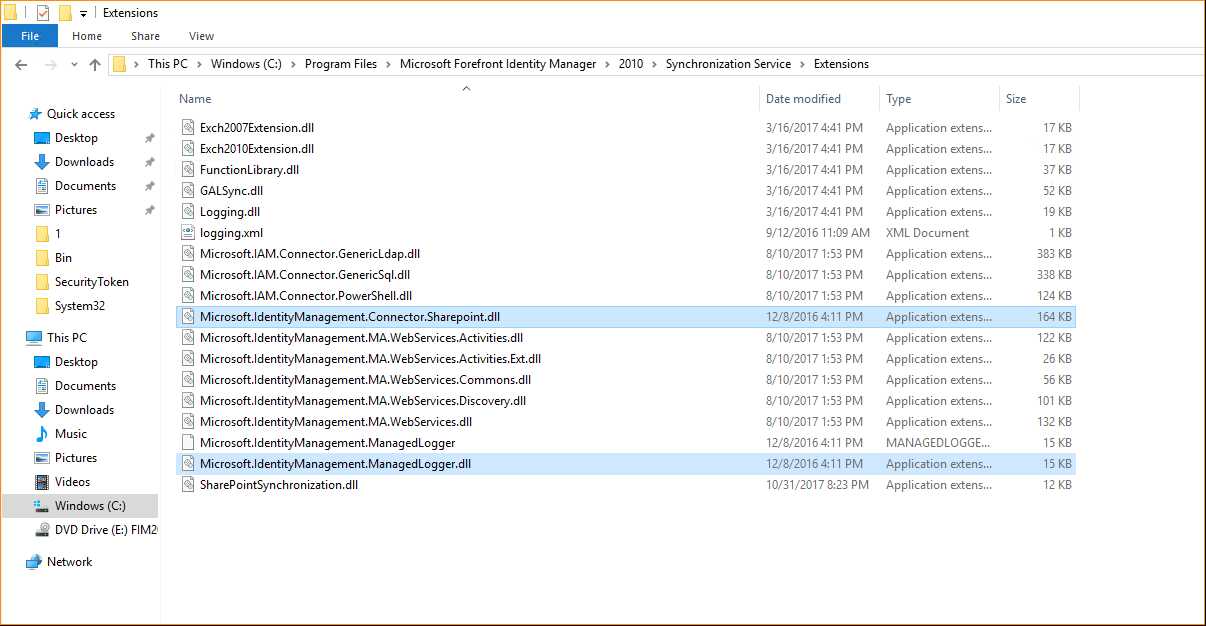Click the logging.xml document icon

189,233
